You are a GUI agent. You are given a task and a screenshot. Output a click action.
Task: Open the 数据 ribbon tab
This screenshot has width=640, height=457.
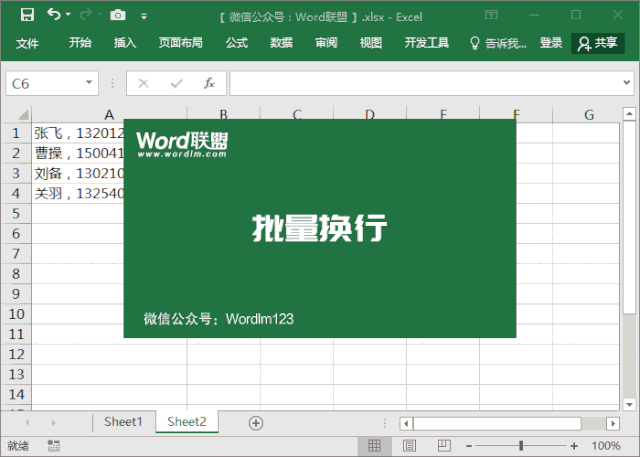[281, 42]
